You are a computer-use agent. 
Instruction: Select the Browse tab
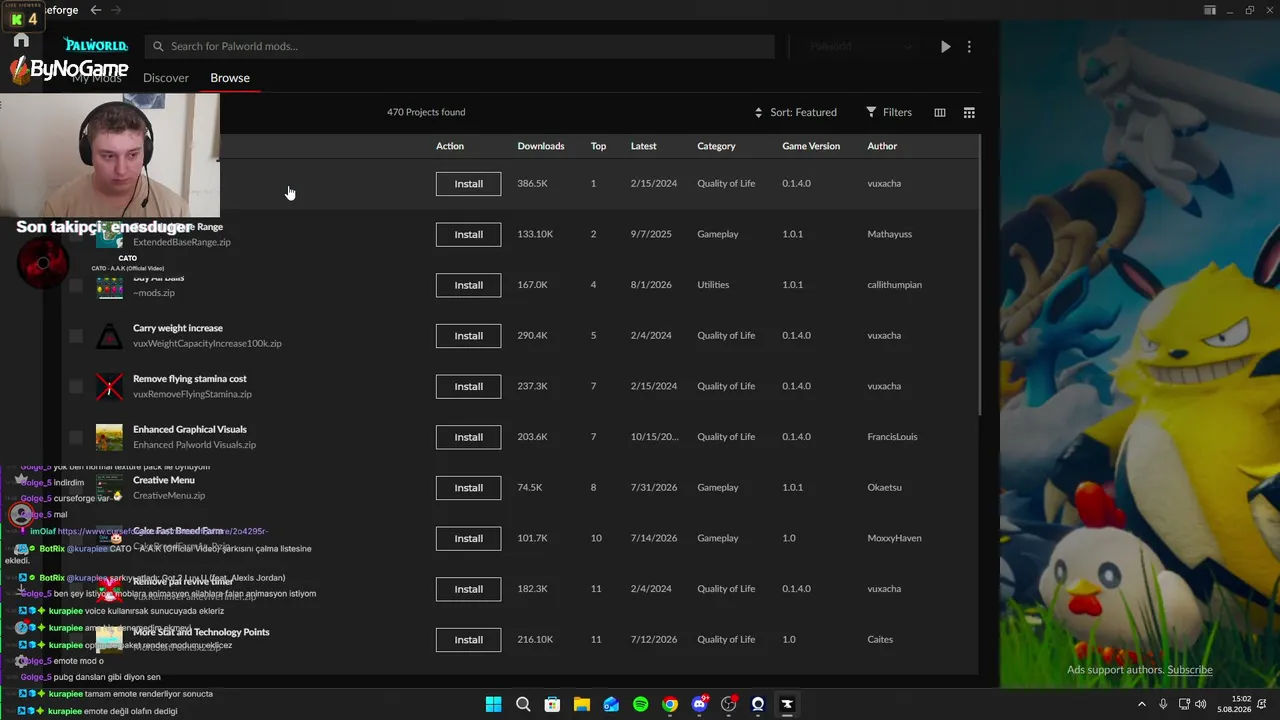[x=230, y=78]
